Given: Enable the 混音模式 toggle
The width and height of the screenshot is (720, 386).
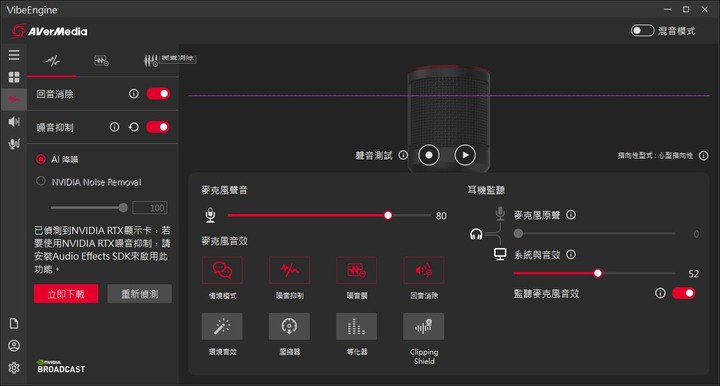Looking at the screenshot, I should click(x=642, y=31).
